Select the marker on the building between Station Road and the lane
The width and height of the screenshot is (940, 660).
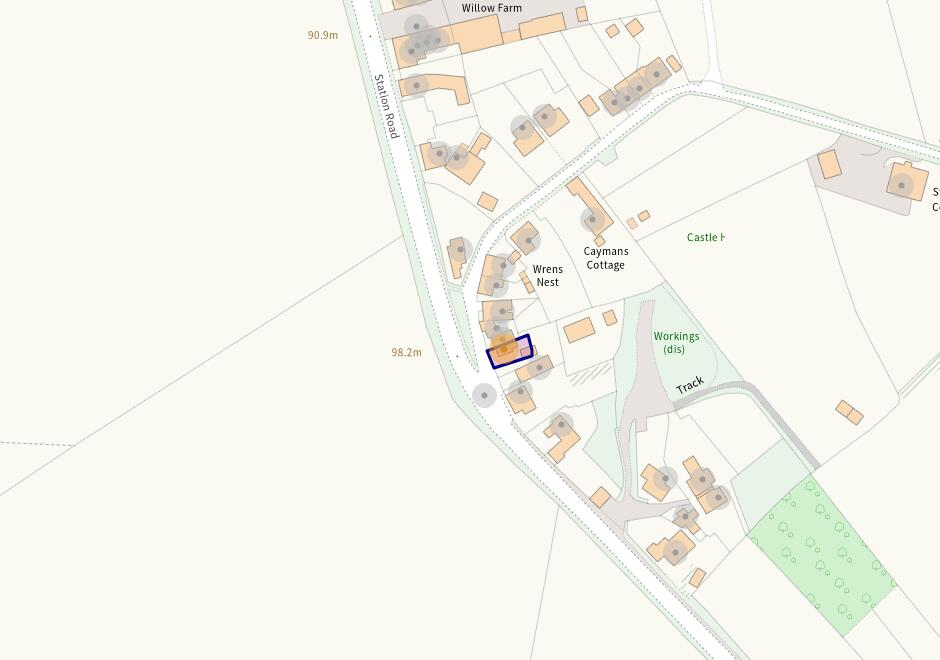pos(460,250)
